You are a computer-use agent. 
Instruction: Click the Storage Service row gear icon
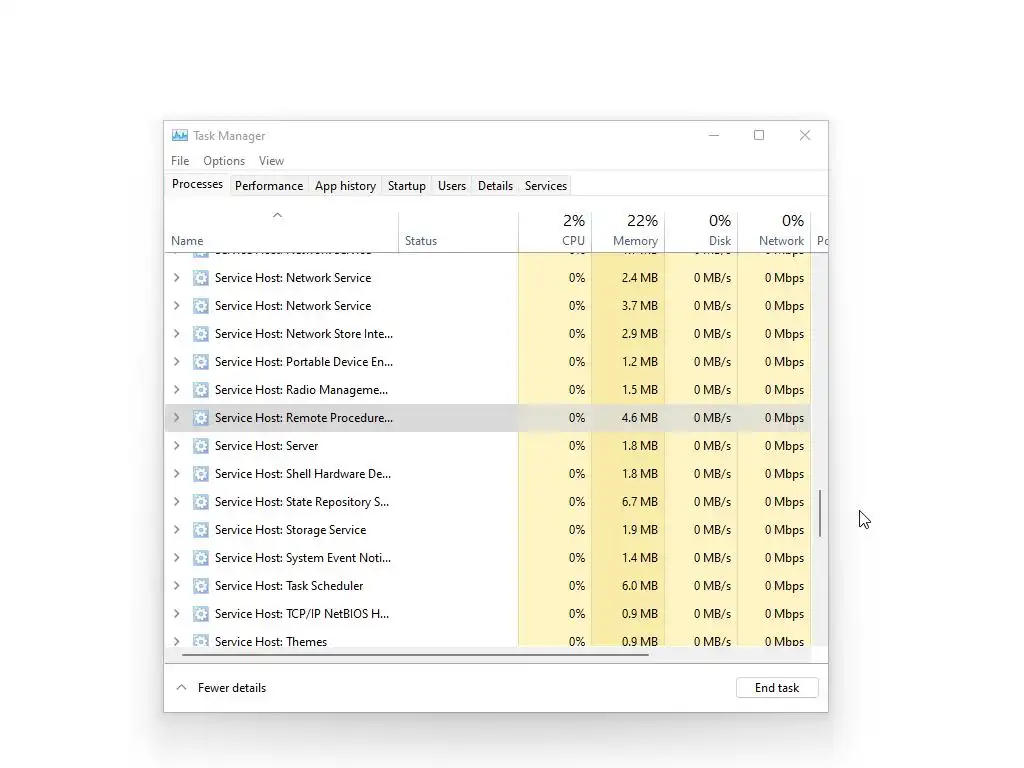(x=200, y=530)
